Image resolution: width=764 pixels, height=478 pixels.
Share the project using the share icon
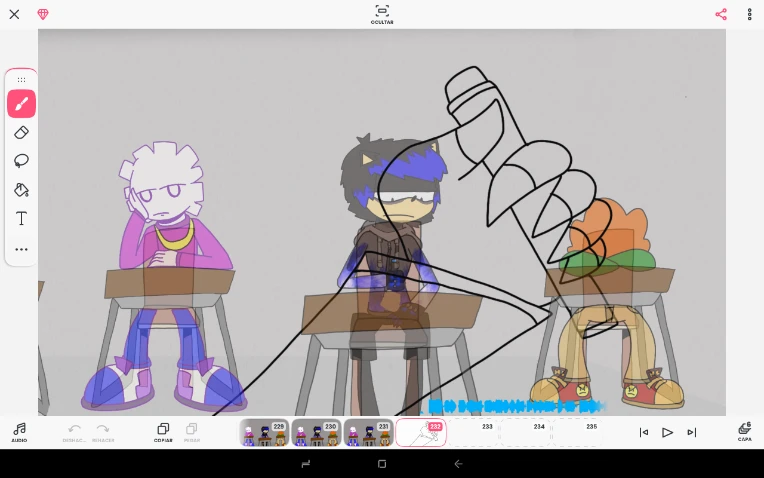tap(721, 14)
